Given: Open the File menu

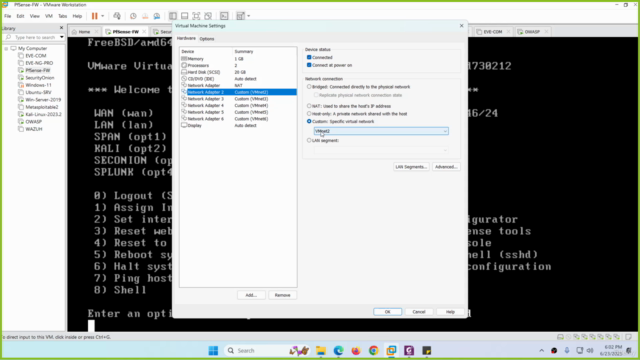Looking at the screenshot, I should (8, 16).
